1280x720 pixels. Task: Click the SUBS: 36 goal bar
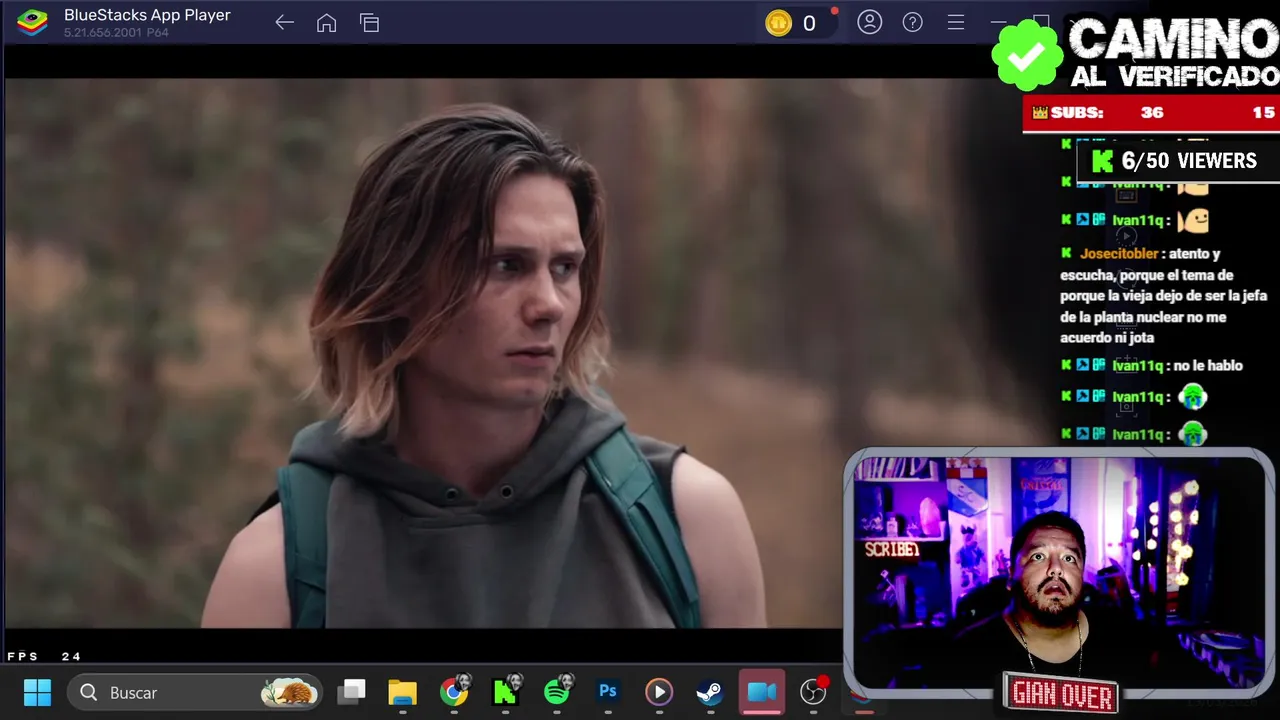point(1151,113)
